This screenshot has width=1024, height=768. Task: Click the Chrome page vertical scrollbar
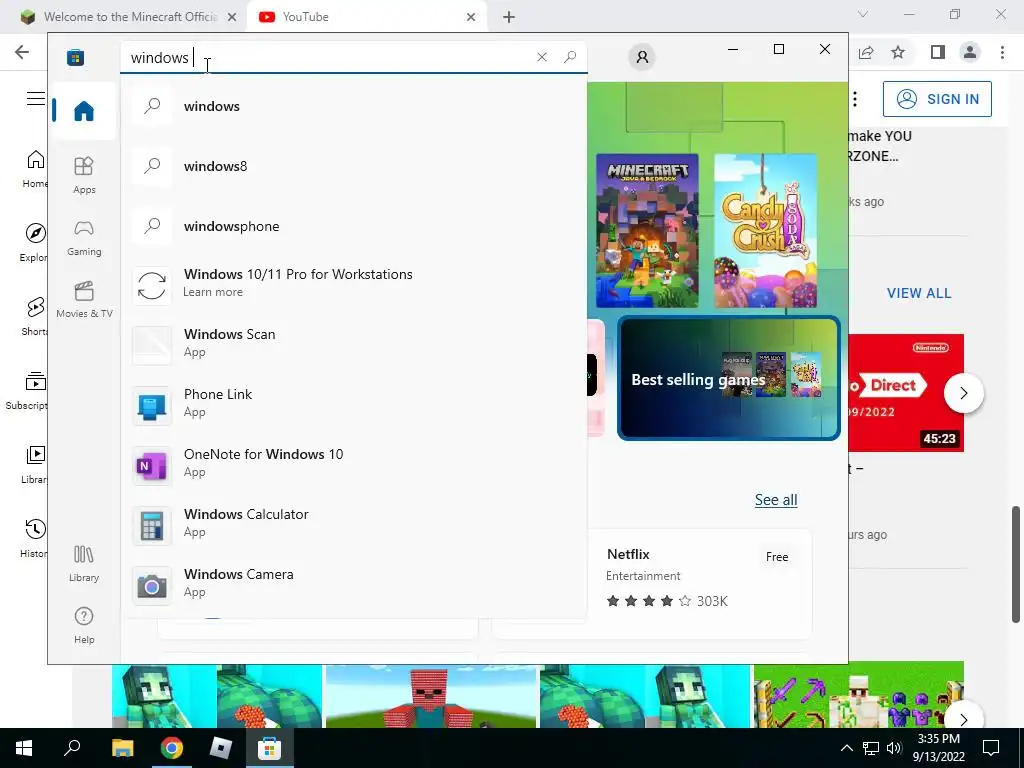1016,564
